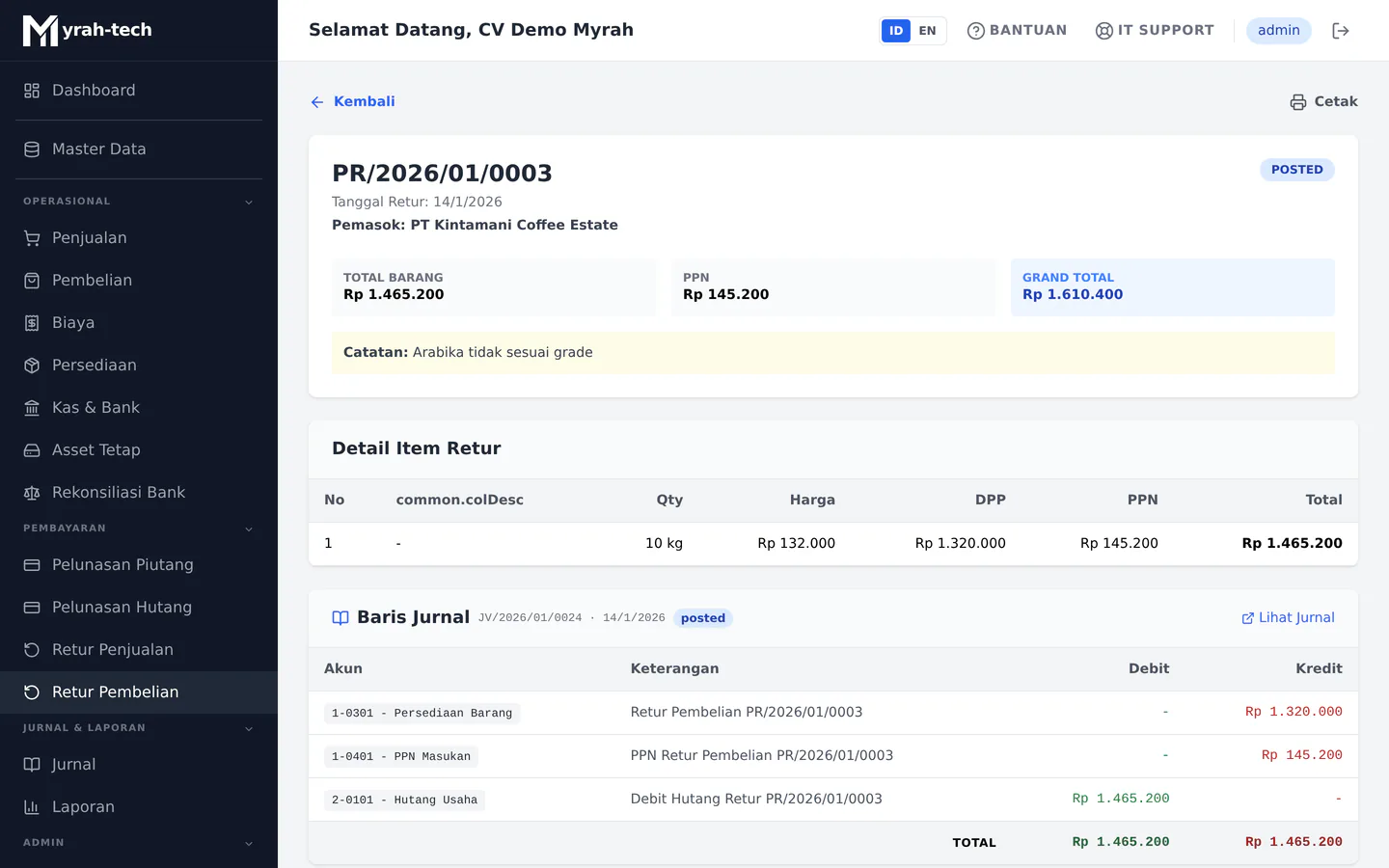Click the Biaya receipt icon

pyautogui.click(x=32, y=323)
